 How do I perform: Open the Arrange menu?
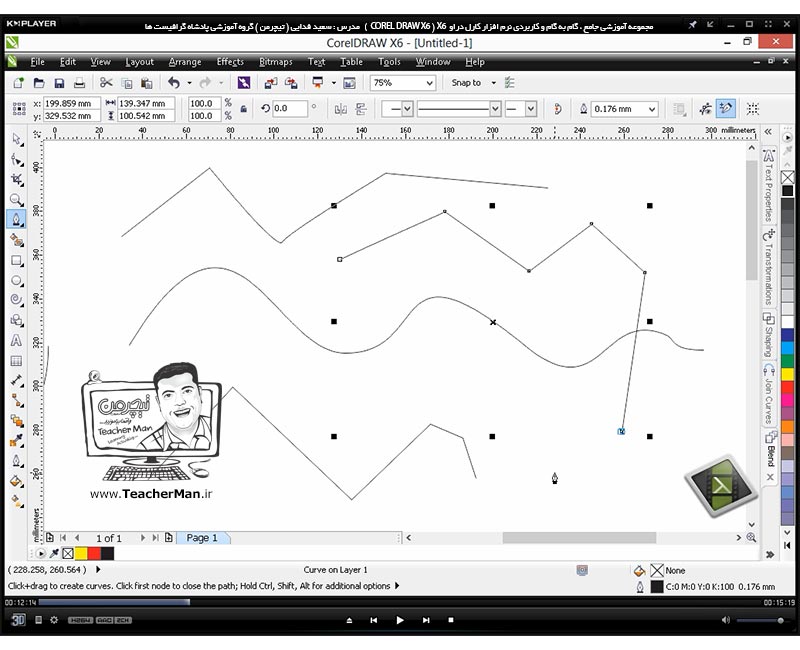pyautogui.click(x=185, y=62)
